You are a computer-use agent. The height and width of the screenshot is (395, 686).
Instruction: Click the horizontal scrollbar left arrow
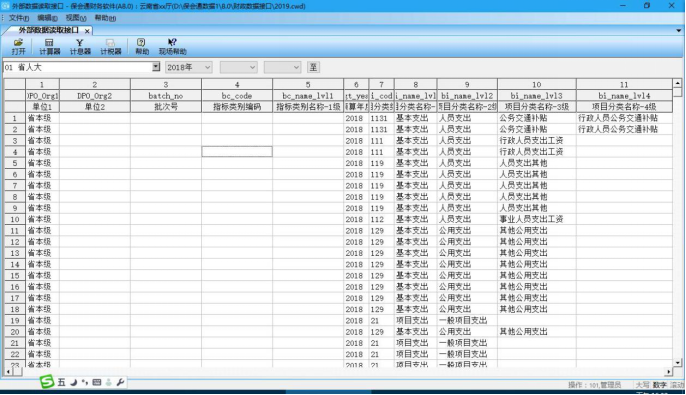pos(8,372)
